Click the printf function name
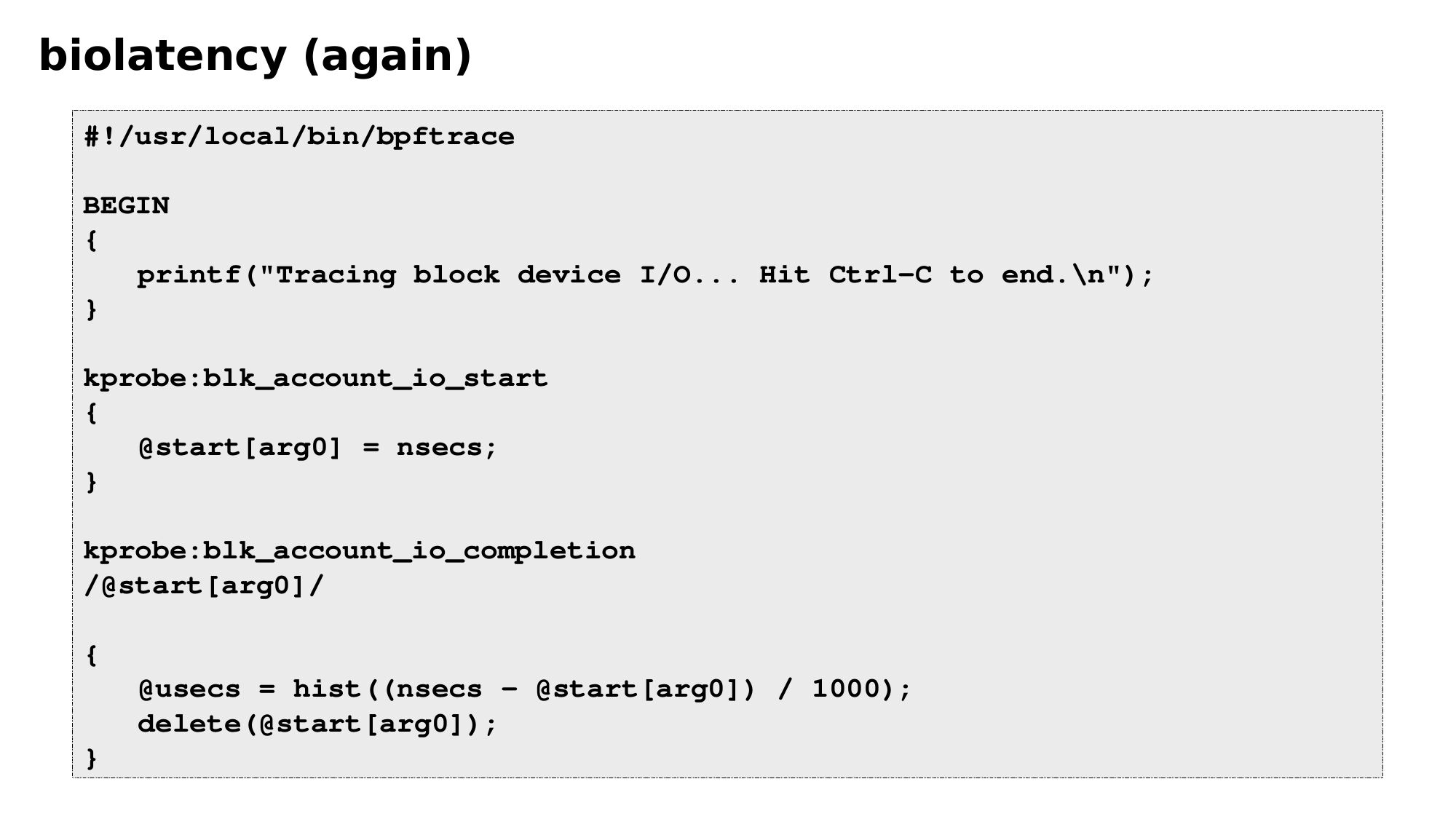 pos(189,275)
